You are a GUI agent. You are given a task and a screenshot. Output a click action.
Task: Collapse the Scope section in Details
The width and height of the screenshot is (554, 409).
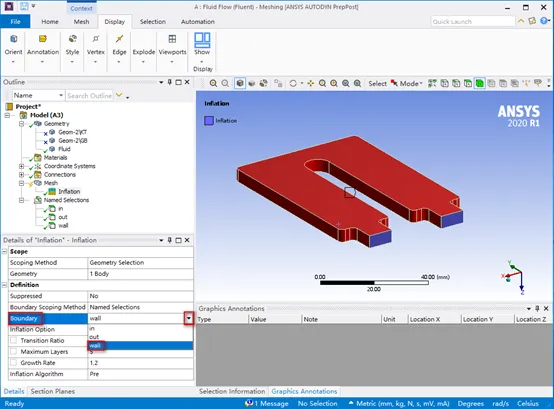tap(5, 251)
